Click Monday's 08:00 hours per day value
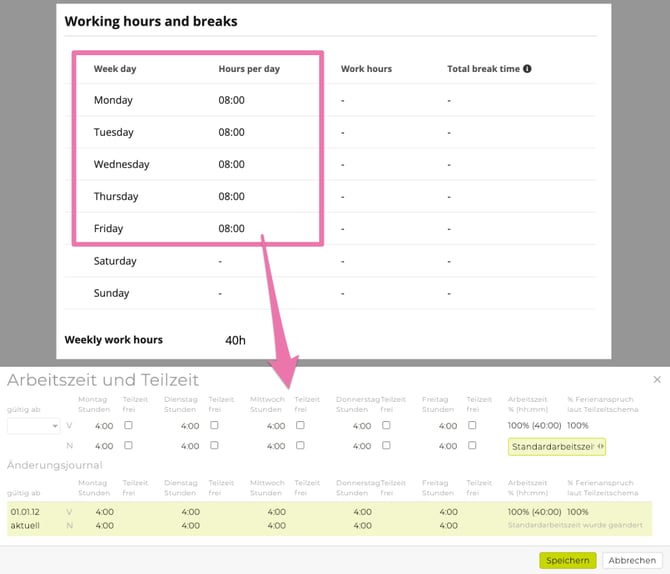The image size is (670, 574). tap(231, 100)
